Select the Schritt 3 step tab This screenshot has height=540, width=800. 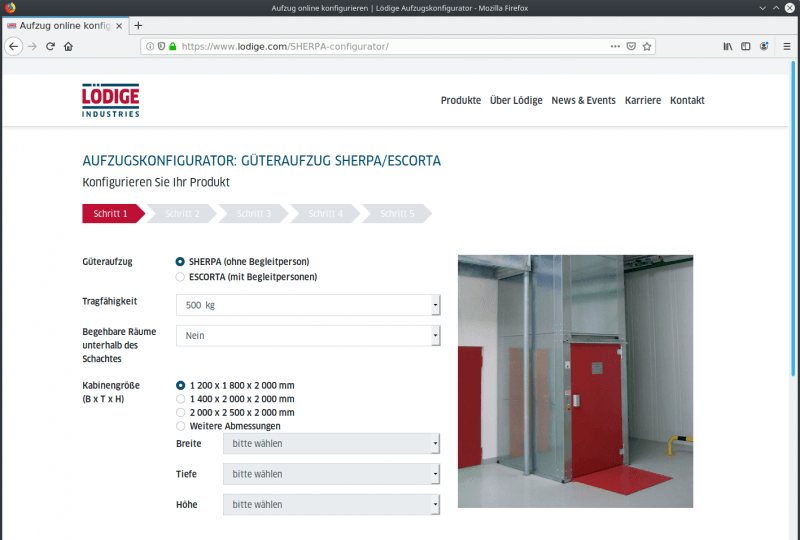point(254,214)
